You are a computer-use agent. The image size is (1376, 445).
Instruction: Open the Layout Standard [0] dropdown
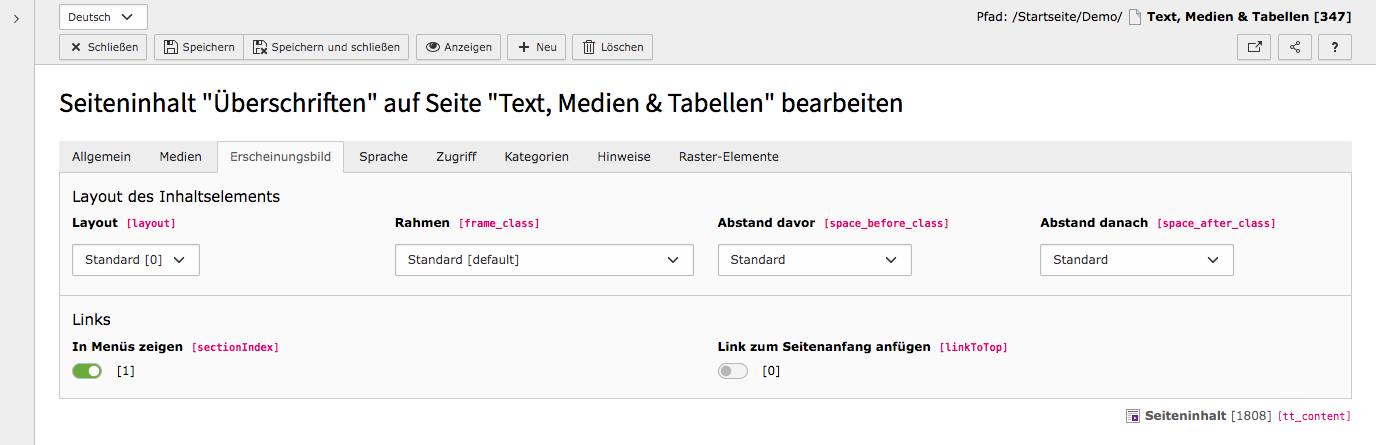[x=136, y=260]
